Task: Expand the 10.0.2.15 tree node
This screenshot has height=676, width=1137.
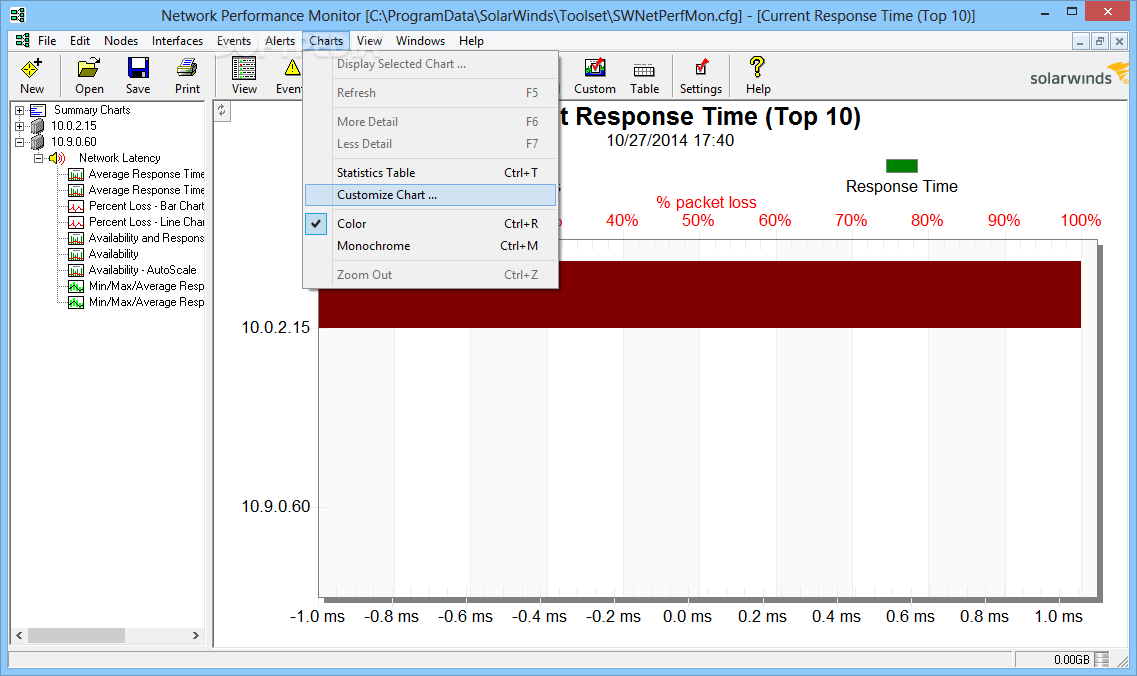Action: click(x=20, y=126)
